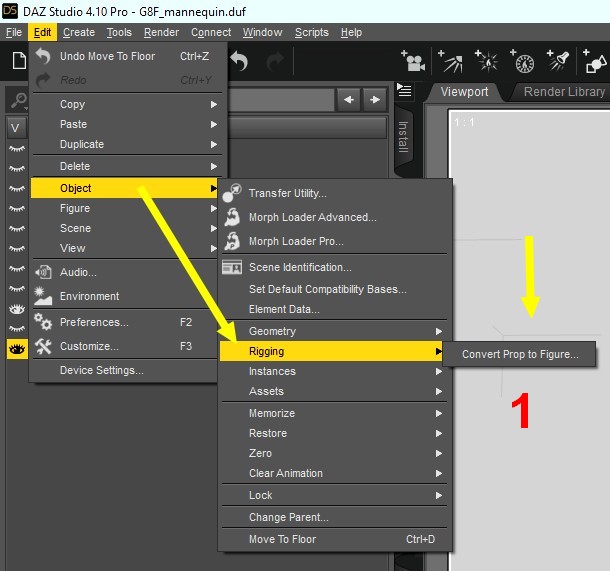The width and height of the screenshot is (610, 571).
Task: Open Device Settings
Action: pyautogui.click(x=124, y=370)
